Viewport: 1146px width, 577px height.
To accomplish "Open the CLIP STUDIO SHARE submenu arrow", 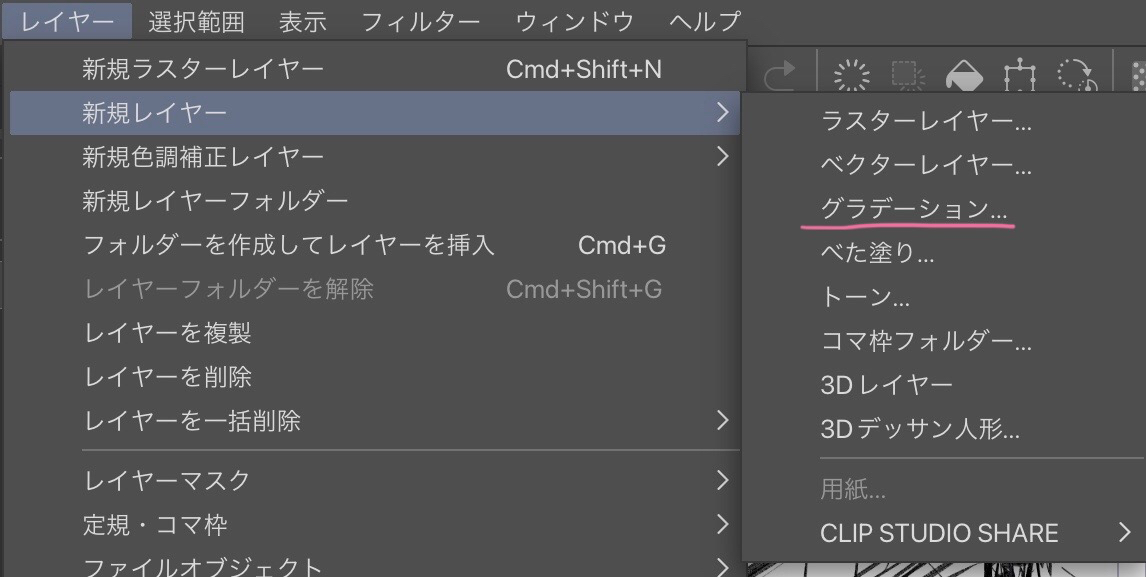I will [1124, 533].
